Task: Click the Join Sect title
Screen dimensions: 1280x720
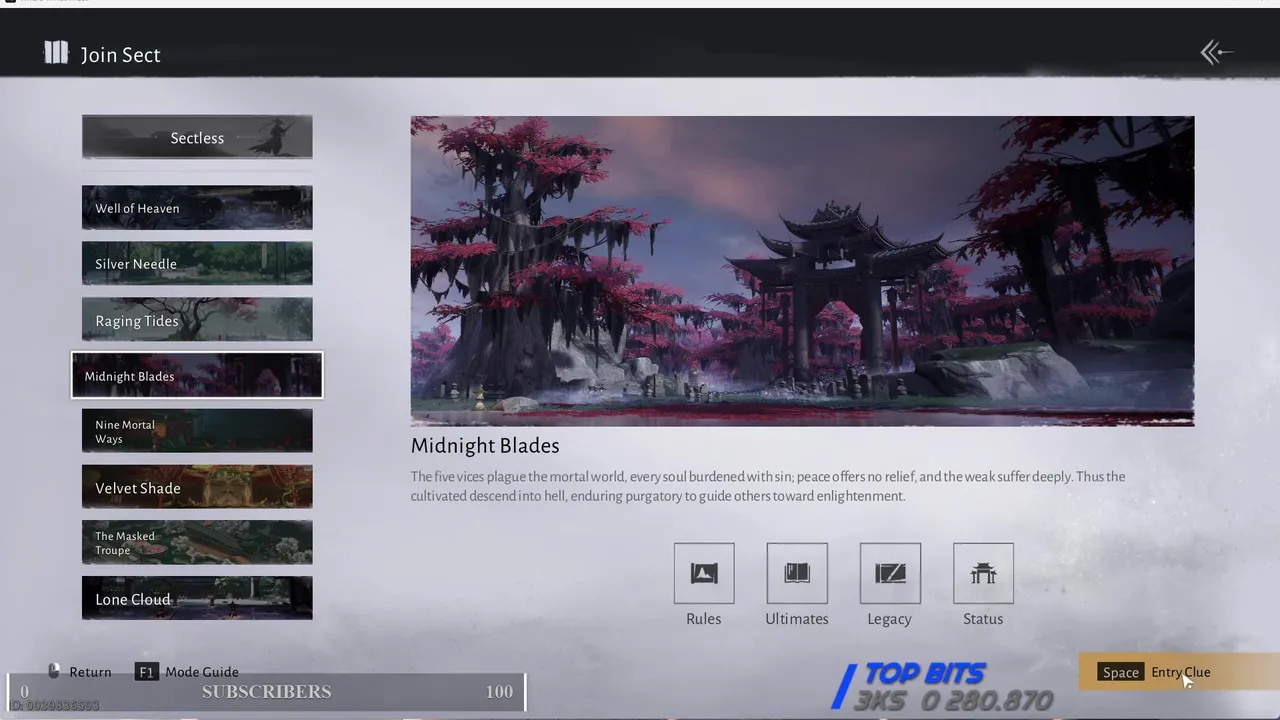Action: click(x=120, y=55)
